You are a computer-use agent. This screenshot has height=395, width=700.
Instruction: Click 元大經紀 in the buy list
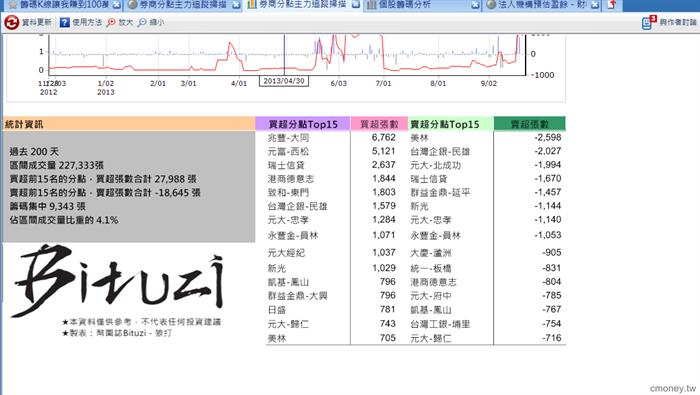click(286, 253)
